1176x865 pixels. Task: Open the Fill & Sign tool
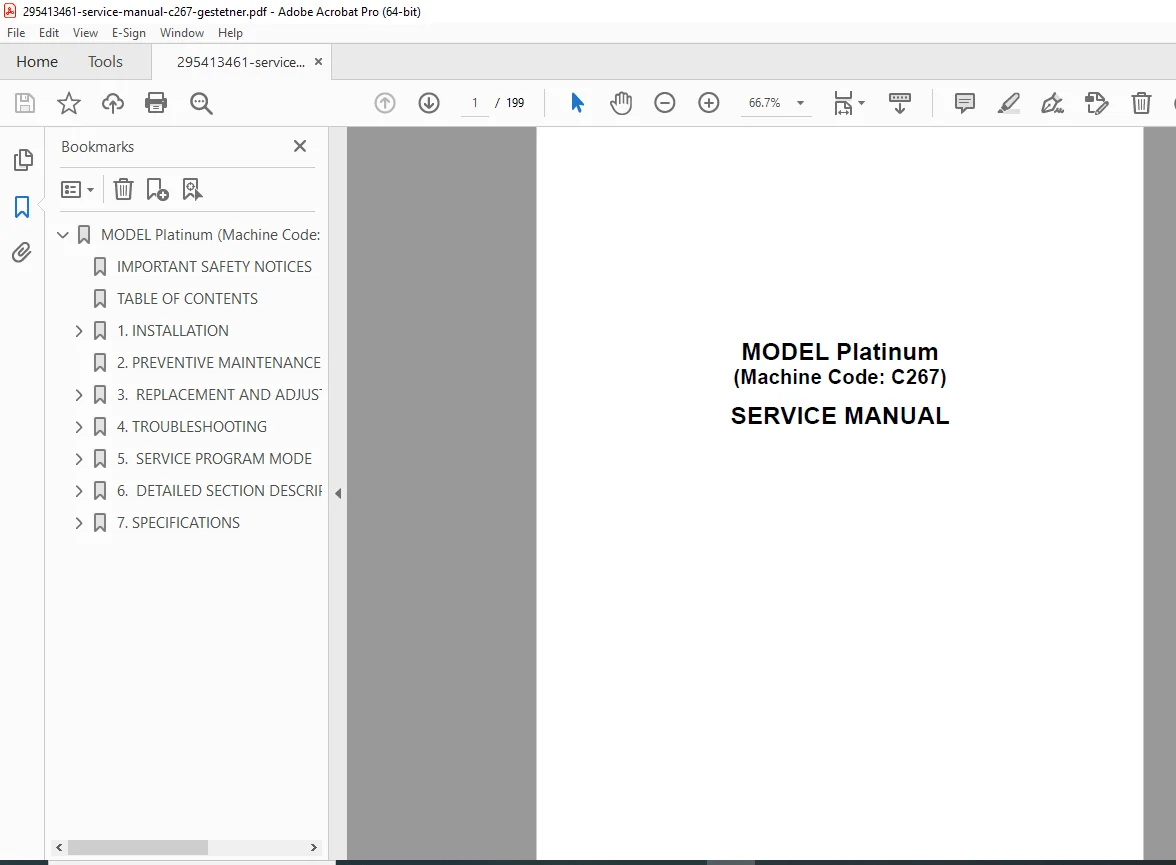tap(1052, 103)
